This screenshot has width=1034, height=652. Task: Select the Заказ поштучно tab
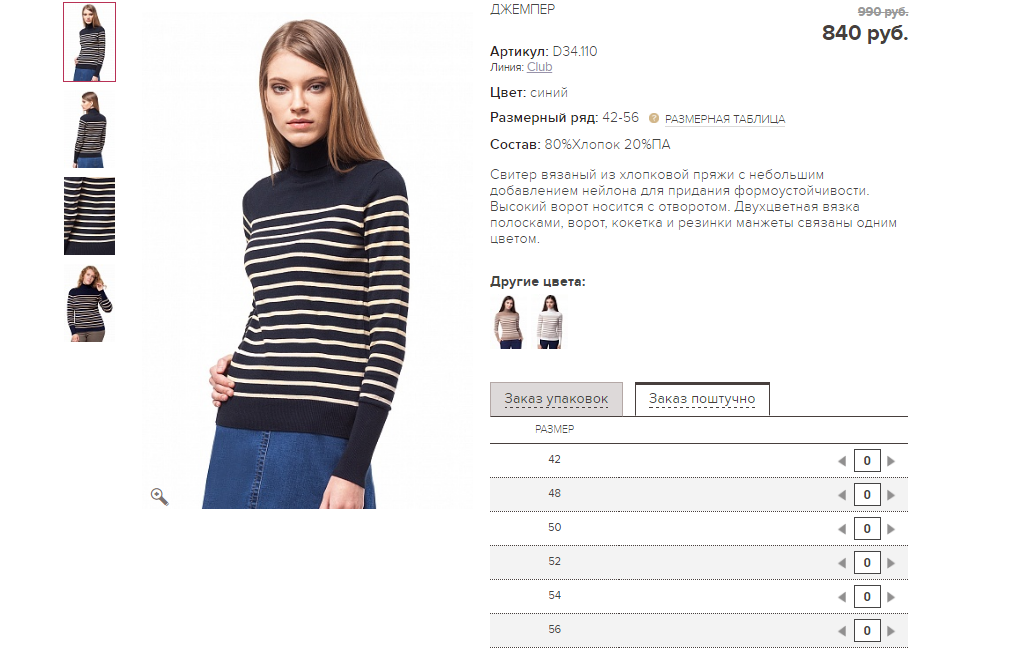point(702,399)
